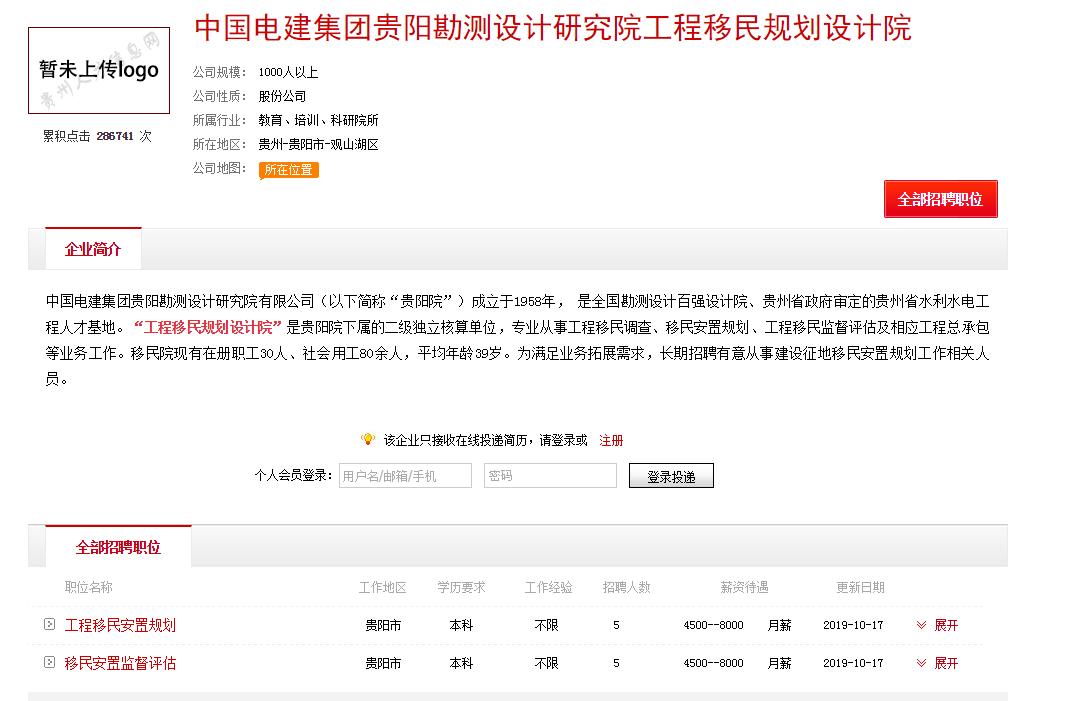Viewport: 1067px width, 701px height.
Task: Click the small square icon before 移民安置监督评估
Action: (x=50, y=662)
